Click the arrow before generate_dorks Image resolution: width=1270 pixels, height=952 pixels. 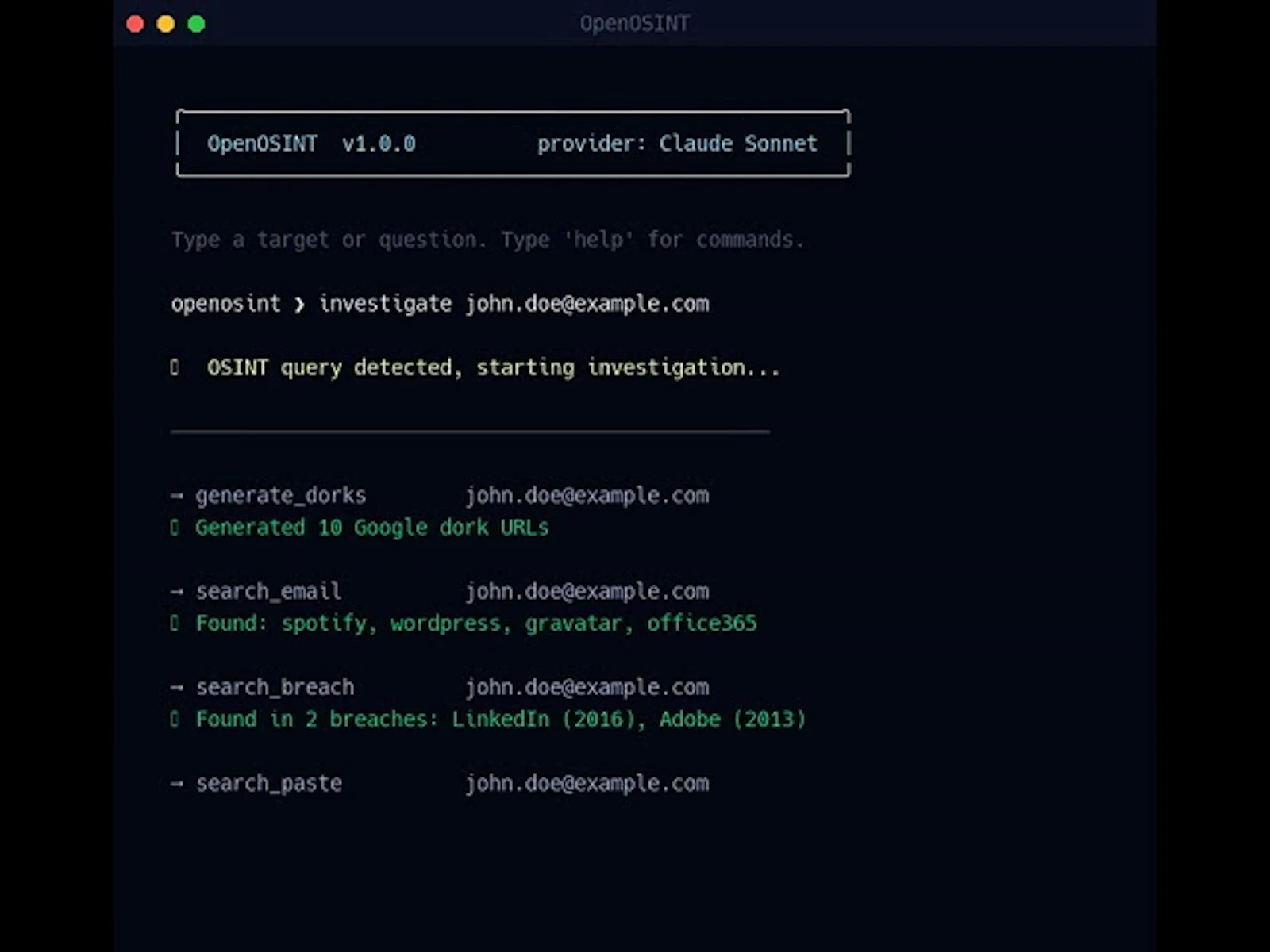[x=177, y=497]
